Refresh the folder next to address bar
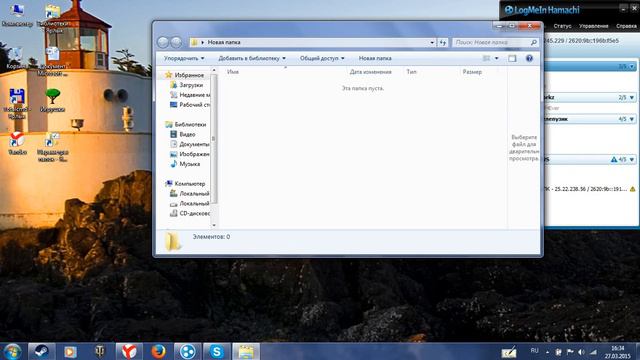 (x=443, y=42)
